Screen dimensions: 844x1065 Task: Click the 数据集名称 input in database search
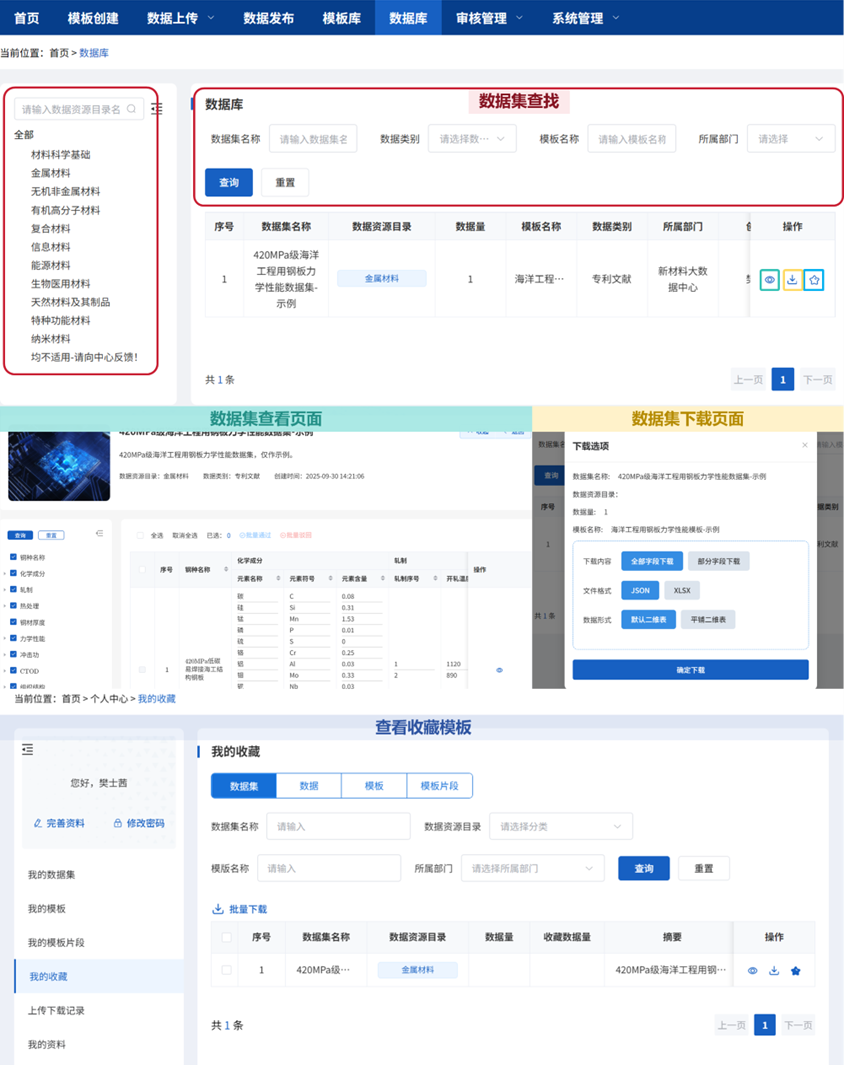pyautogui.click(x=313, y=139)
